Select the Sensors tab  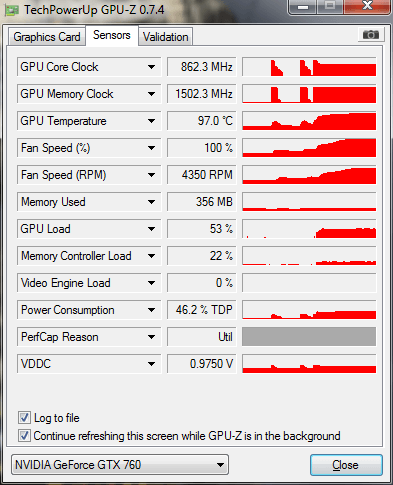point(112,35)
